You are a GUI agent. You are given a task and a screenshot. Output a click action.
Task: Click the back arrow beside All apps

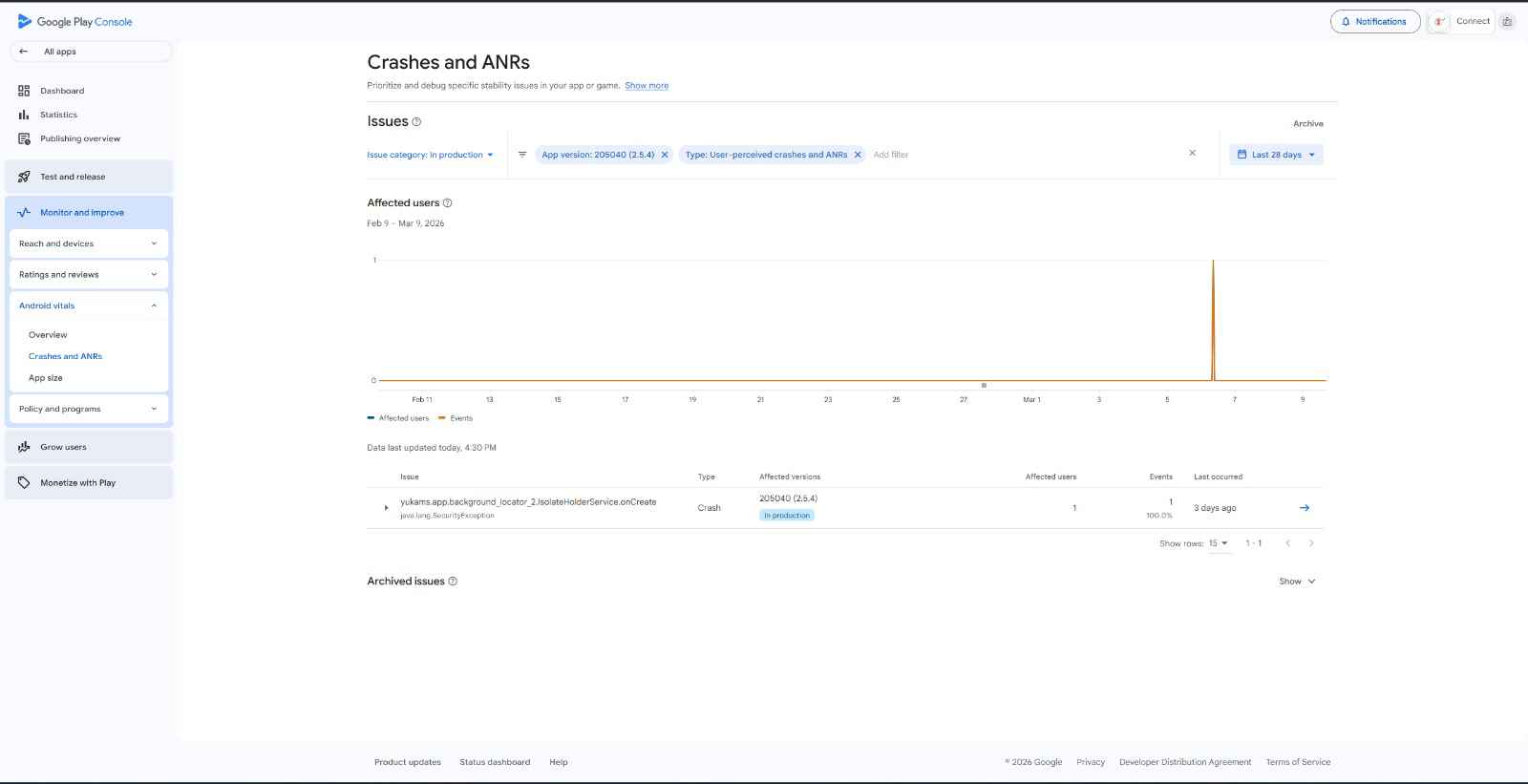coord(24,52)
